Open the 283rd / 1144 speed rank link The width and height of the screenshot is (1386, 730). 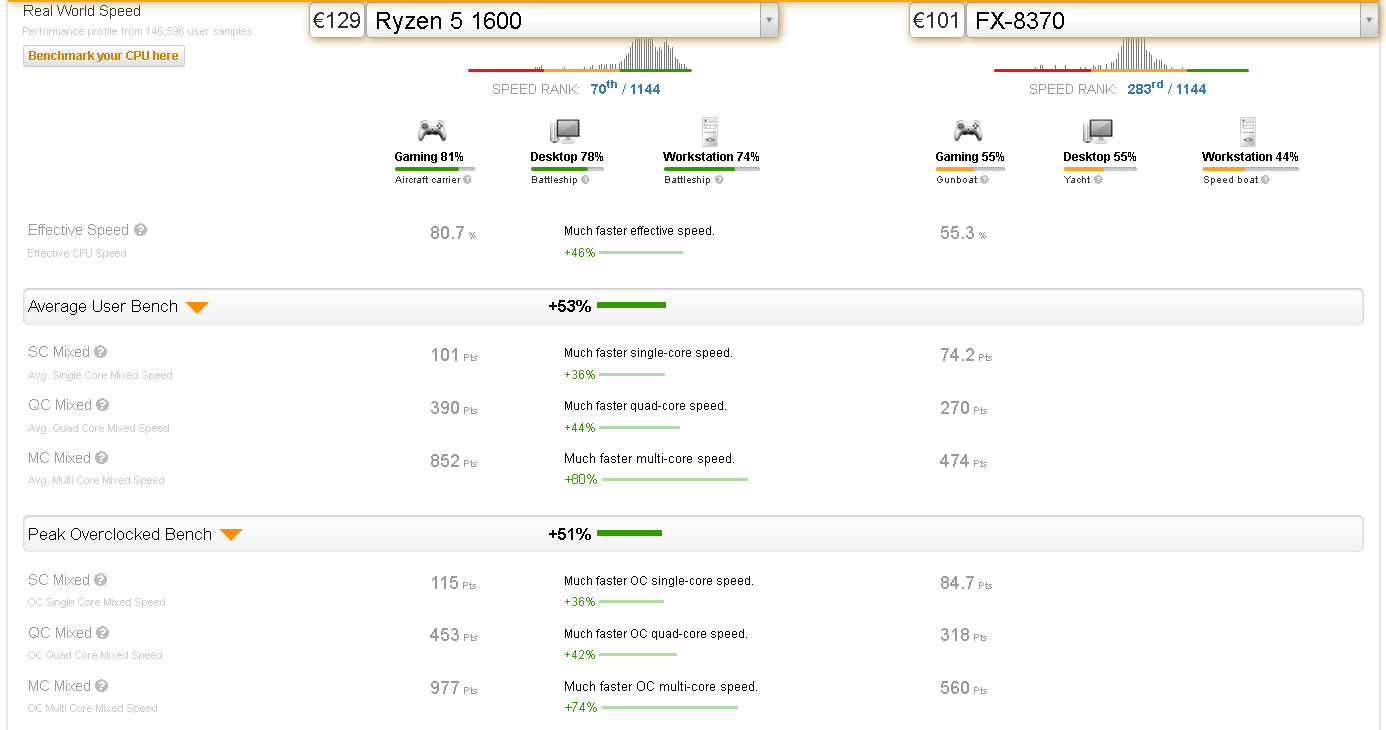click(1166, 88)
